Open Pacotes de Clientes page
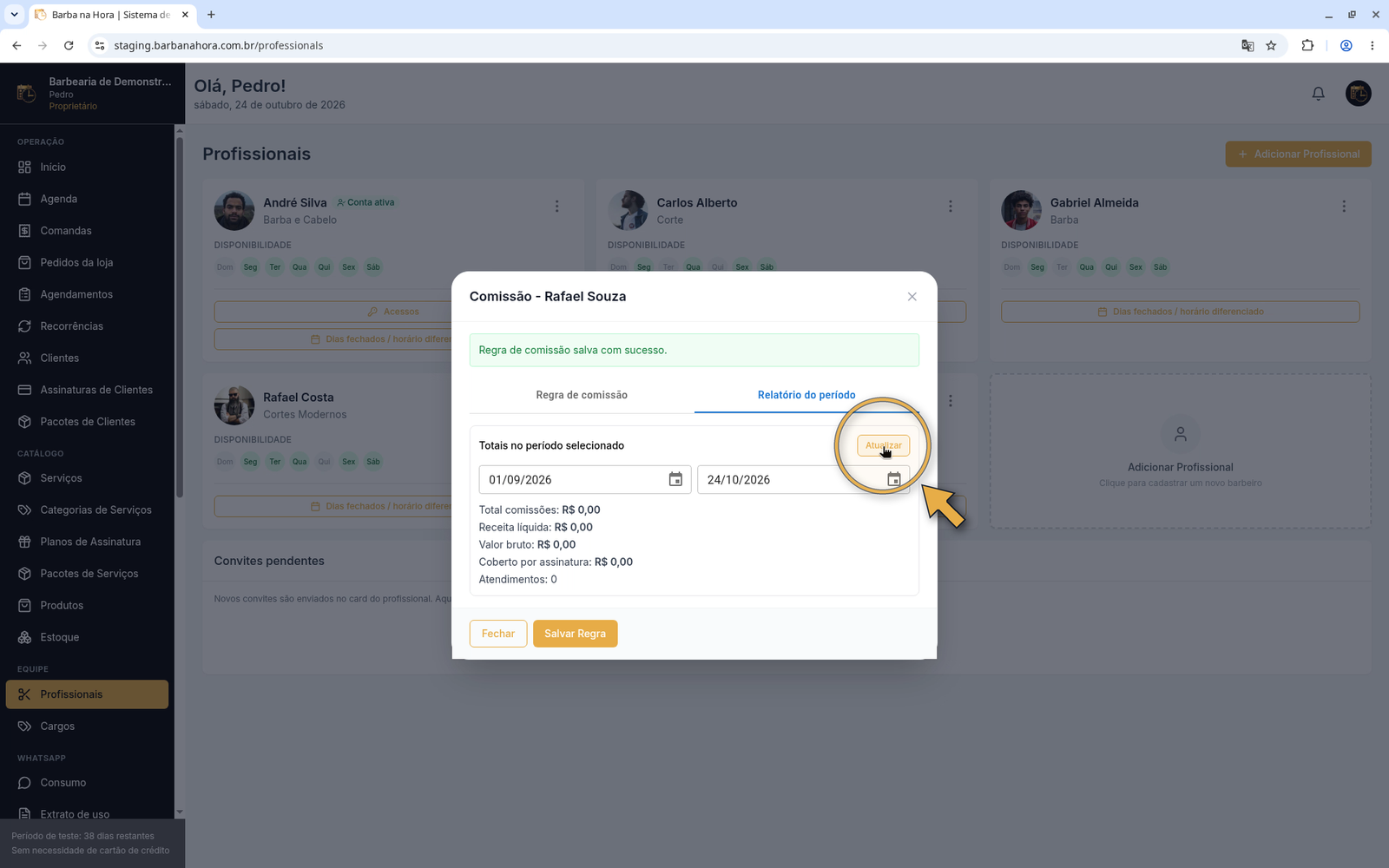 pyautogui.click(x=87, y=422)
